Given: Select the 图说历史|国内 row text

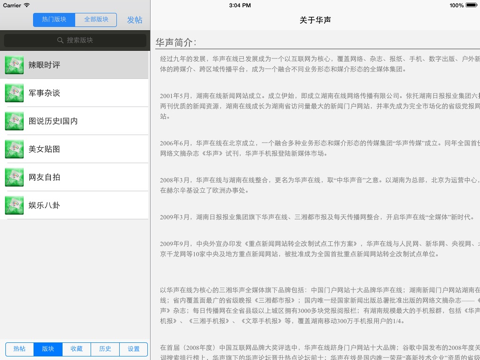Looking at the screenshot, I should coord(53,121).
